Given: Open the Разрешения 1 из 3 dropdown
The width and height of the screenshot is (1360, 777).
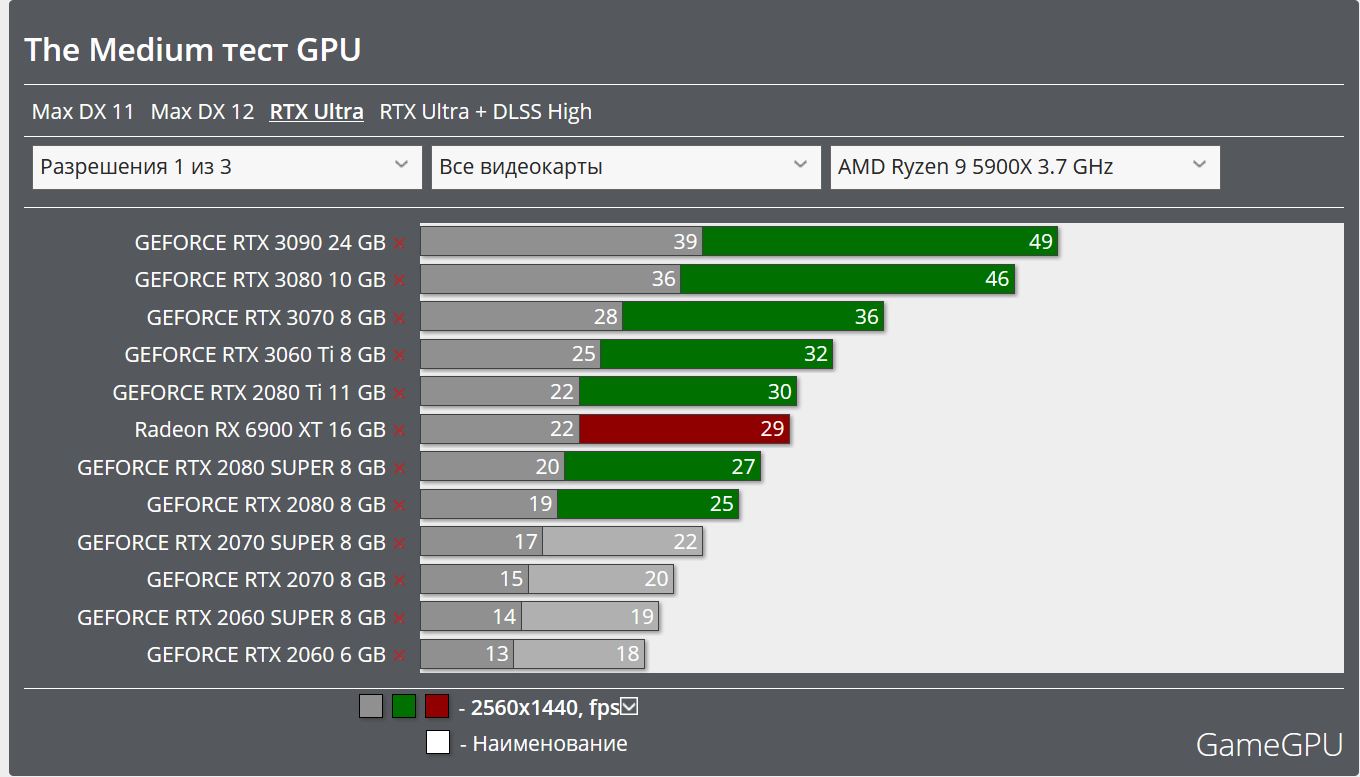Looking at the screenshot, I should 227,167.
